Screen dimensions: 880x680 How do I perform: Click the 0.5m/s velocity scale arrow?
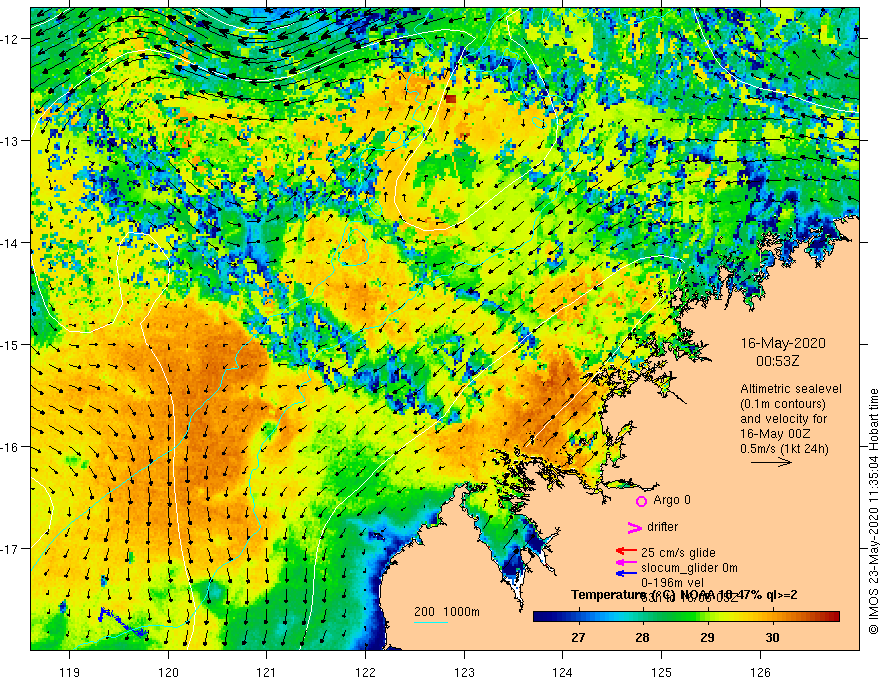click(x=771, y=462)
